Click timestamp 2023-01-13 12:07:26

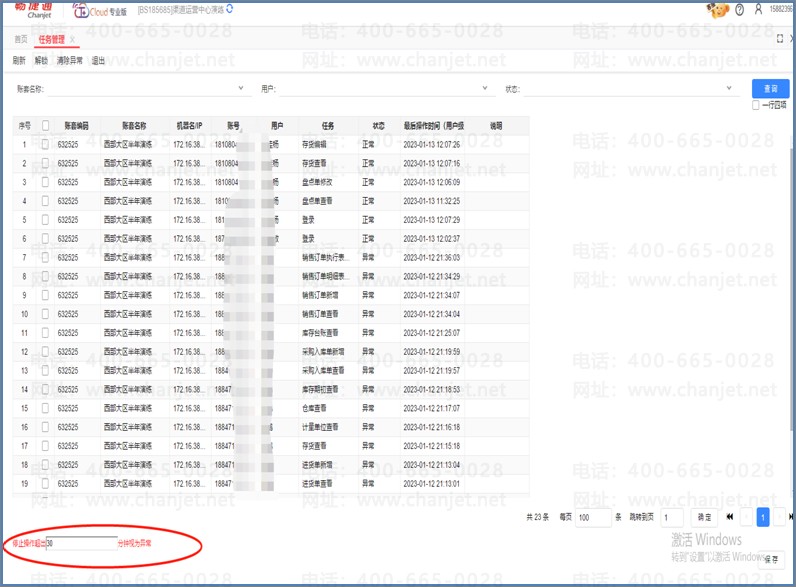432,144
